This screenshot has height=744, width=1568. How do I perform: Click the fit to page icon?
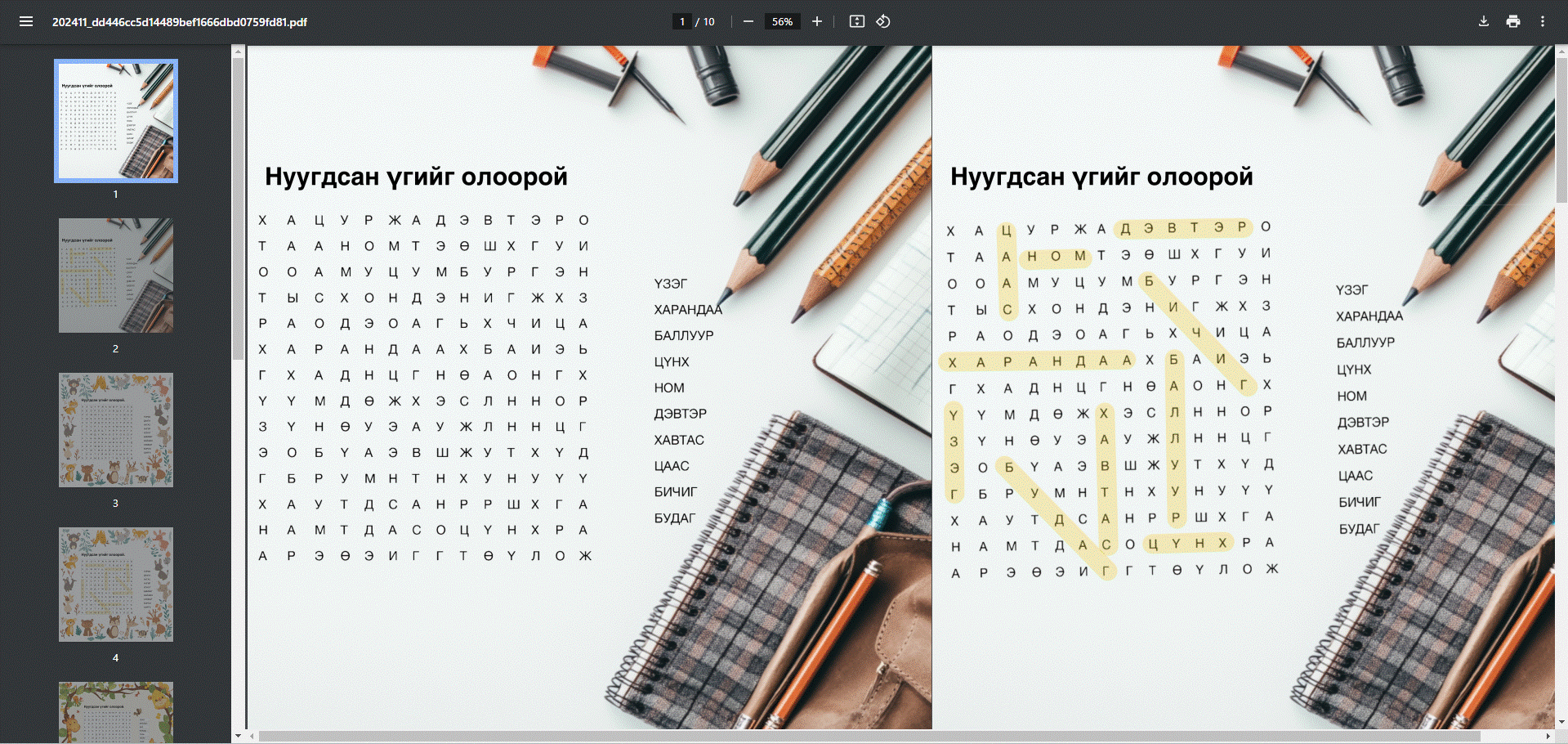856,21
